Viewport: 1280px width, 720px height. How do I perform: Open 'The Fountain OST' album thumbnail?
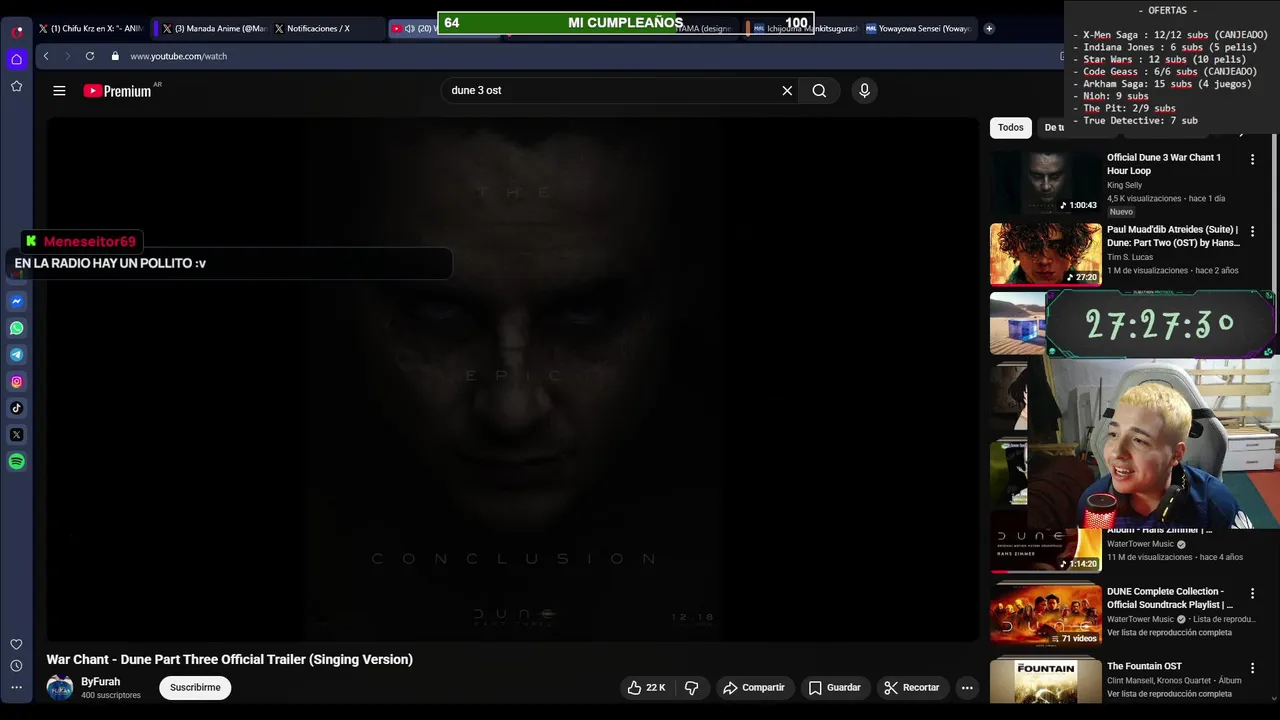click(1046, 681)
